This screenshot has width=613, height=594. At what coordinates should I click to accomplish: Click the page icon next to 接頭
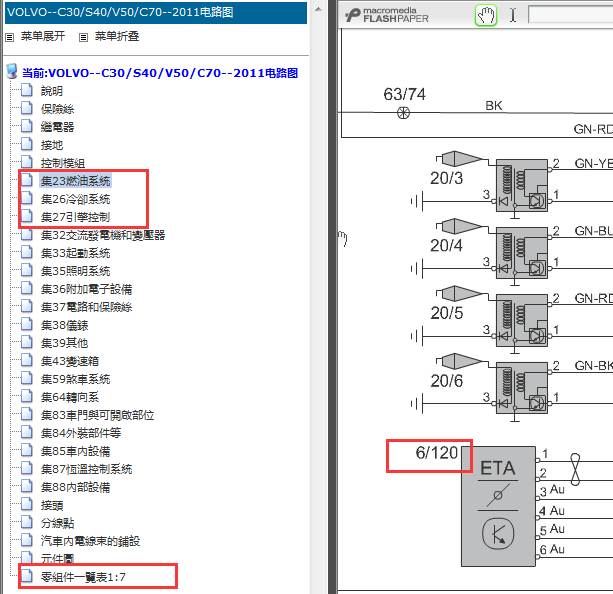coord(27,504)
